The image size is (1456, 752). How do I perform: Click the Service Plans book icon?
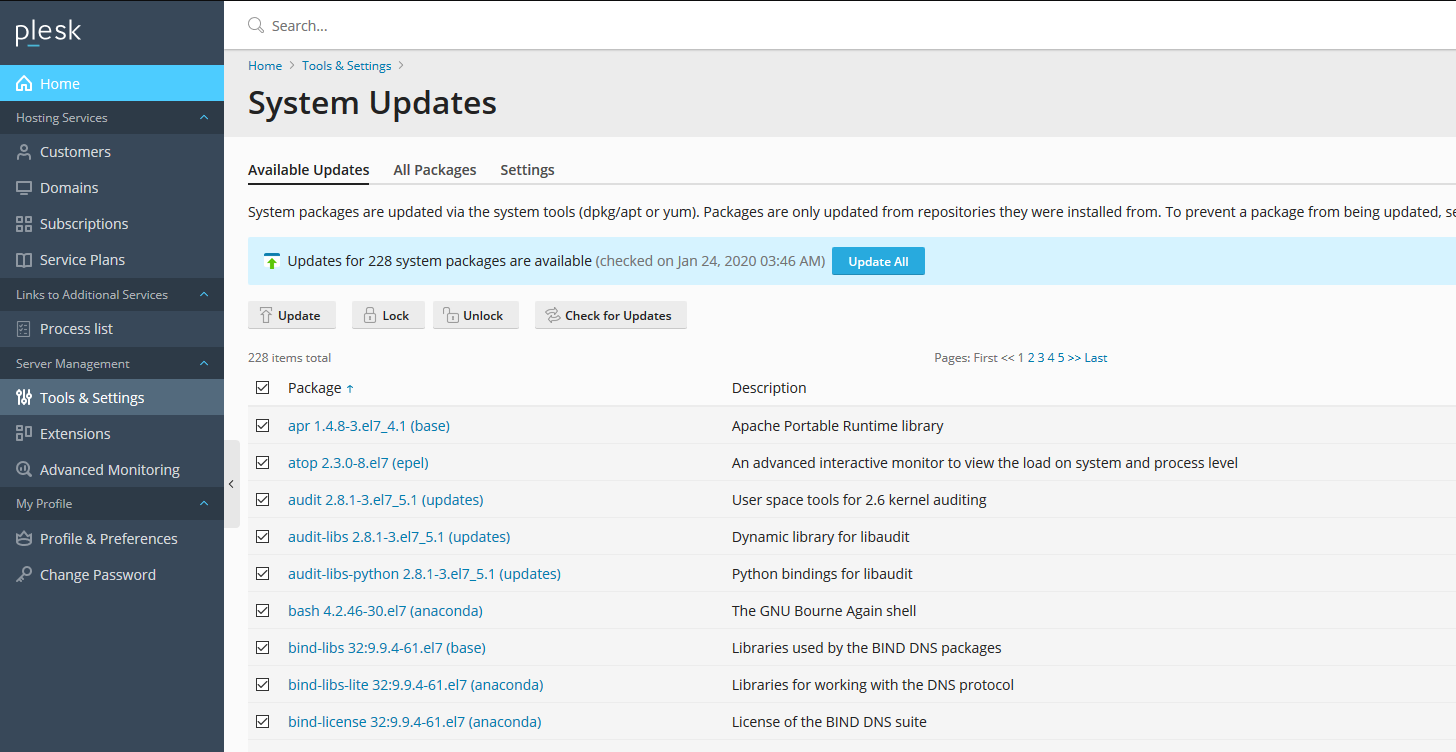[x=24, y=260]
